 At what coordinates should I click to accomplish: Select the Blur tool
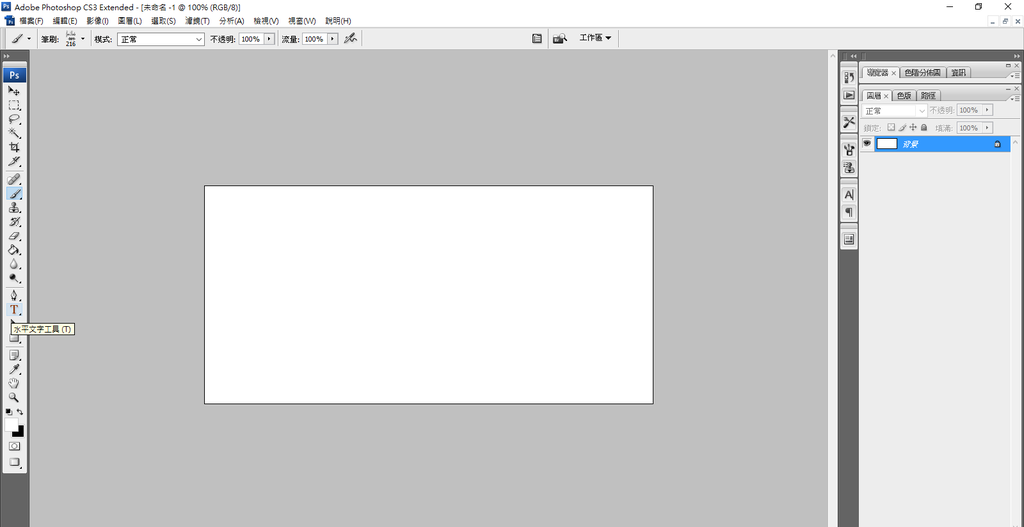tap(14, 265)
